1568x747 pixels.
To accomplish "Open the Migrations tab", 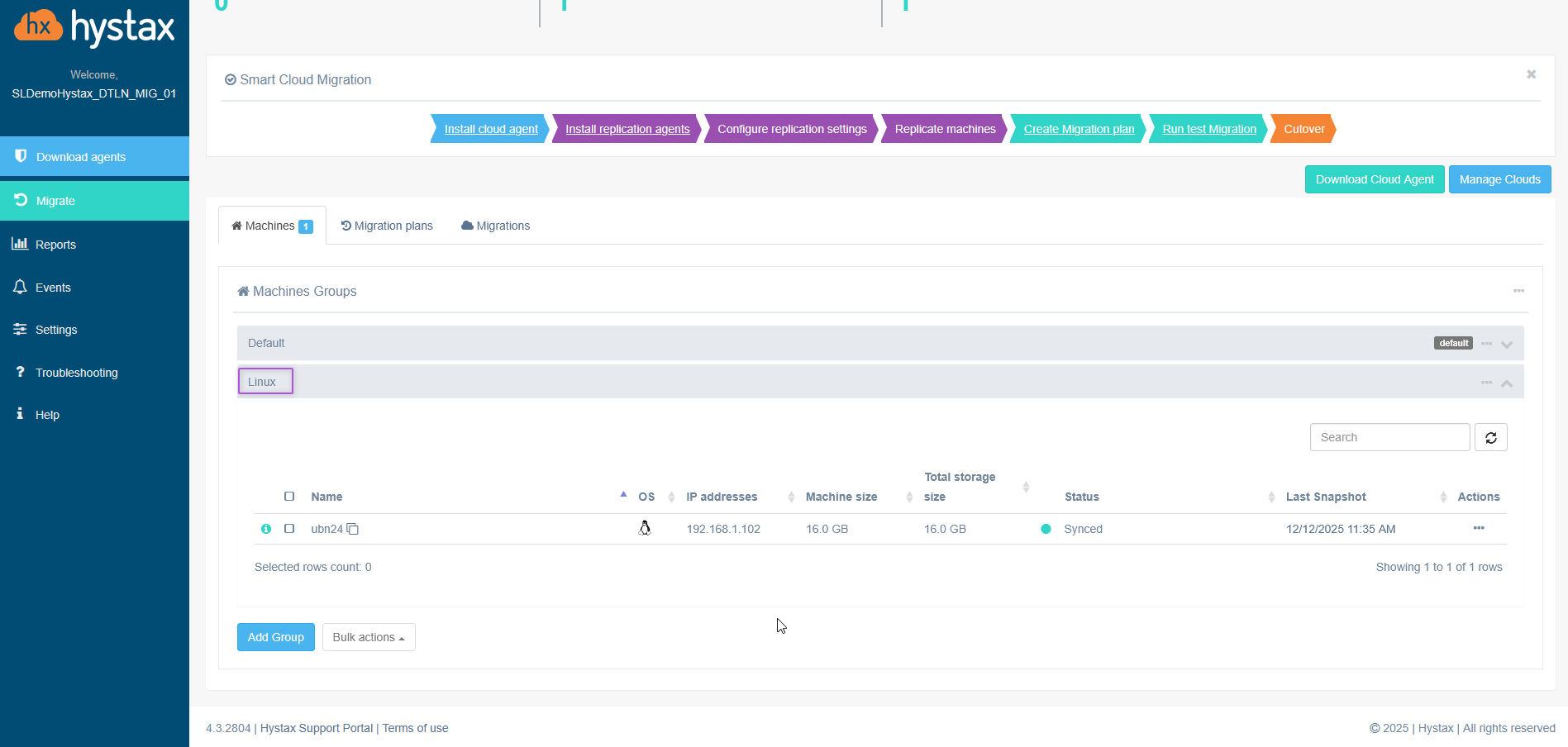I will click(x=496, y=226).
